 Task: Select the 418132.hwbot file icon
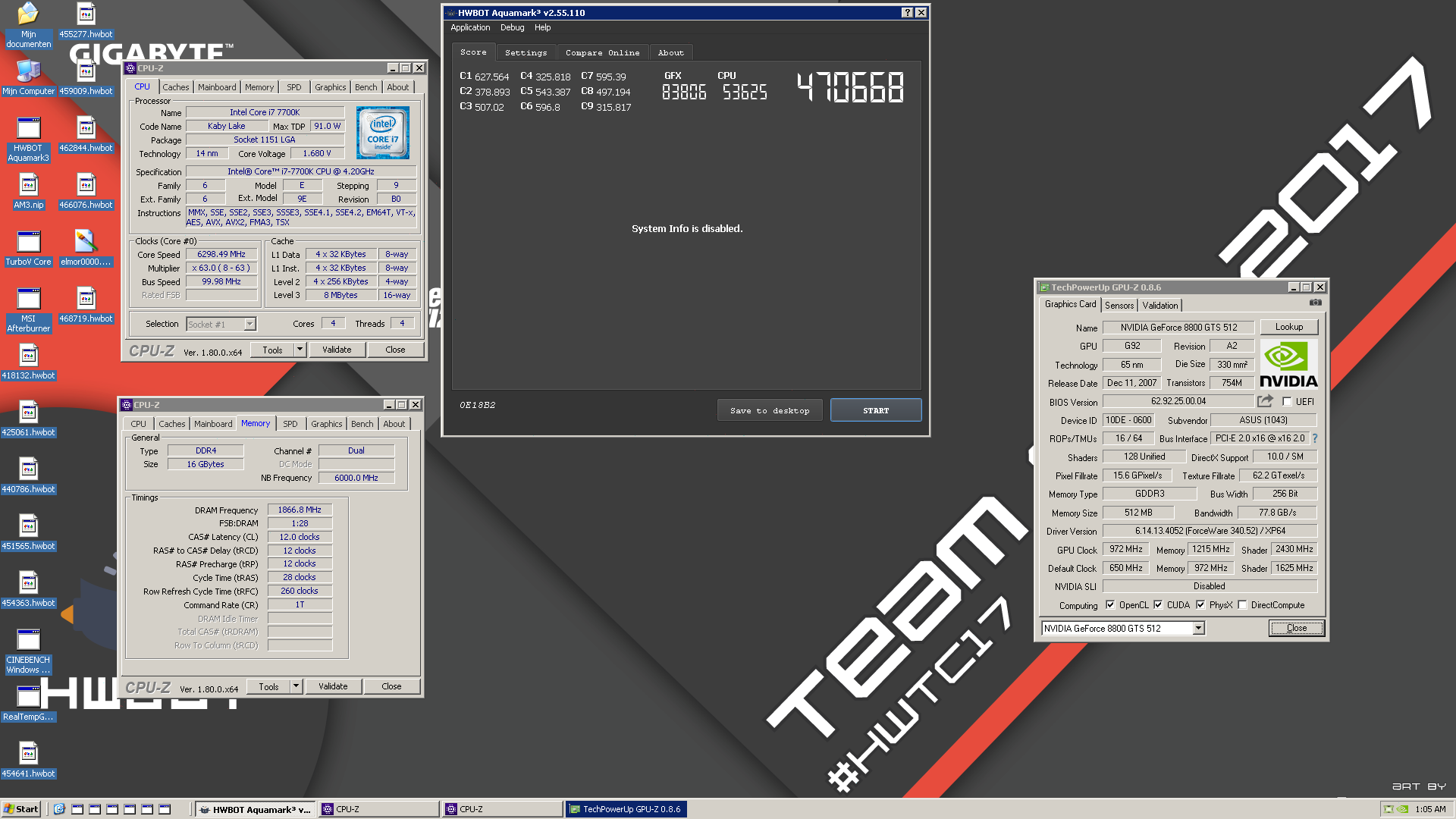[28, 362]
